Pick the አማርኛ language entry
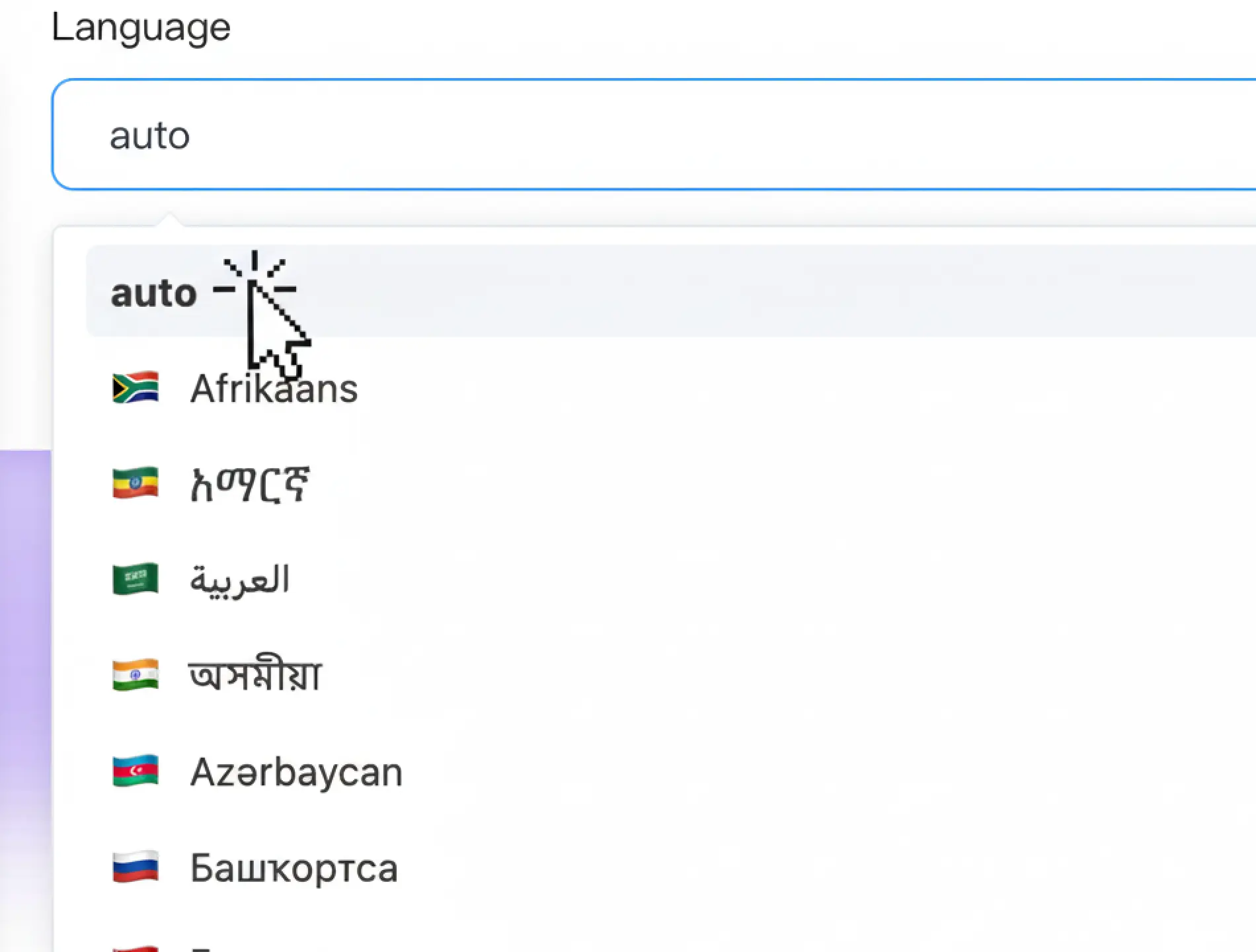Screen dimensions: 1256x952 tap(253, 485)
